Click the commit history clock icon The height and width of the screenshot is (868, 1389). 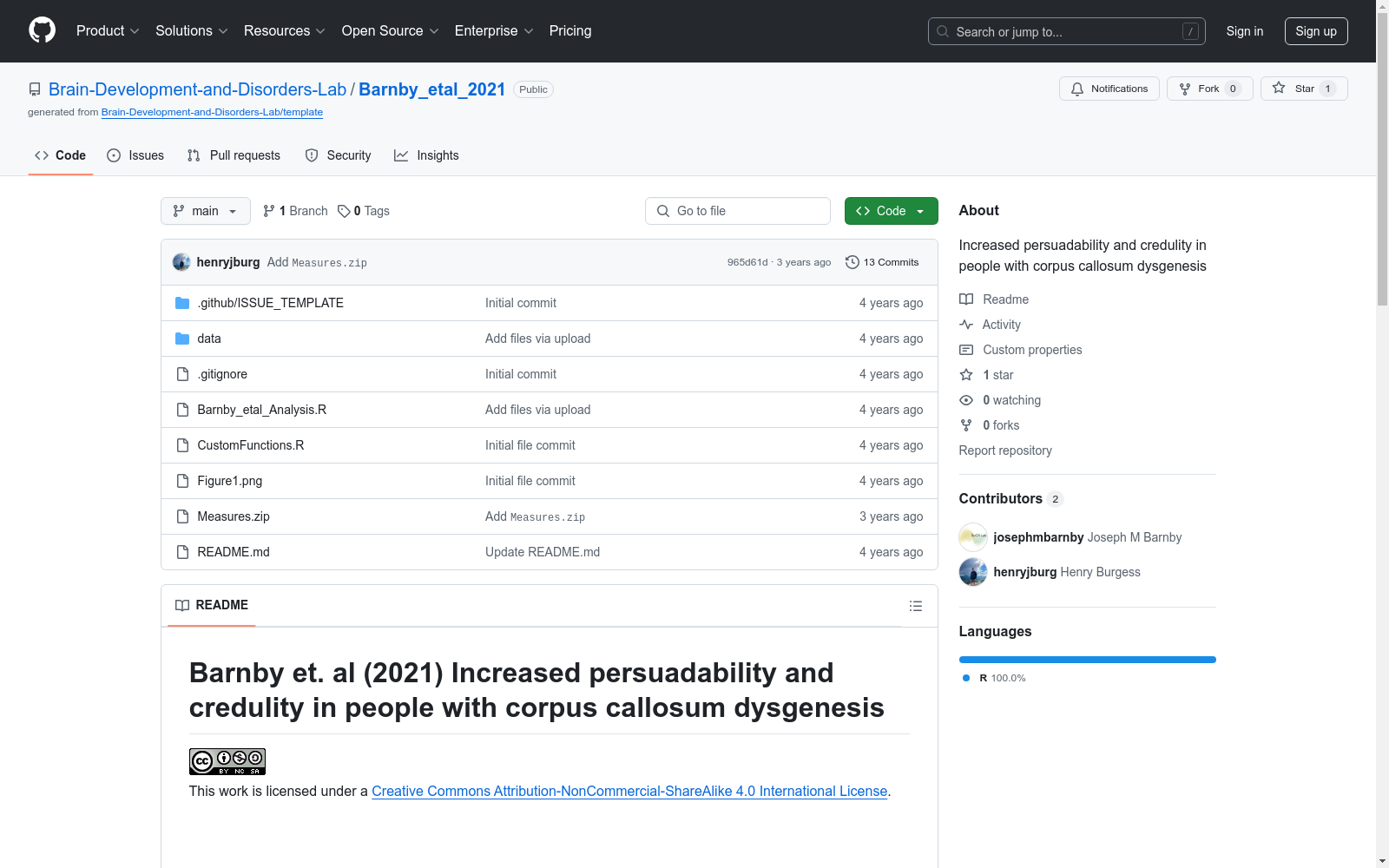pos(852,262)
